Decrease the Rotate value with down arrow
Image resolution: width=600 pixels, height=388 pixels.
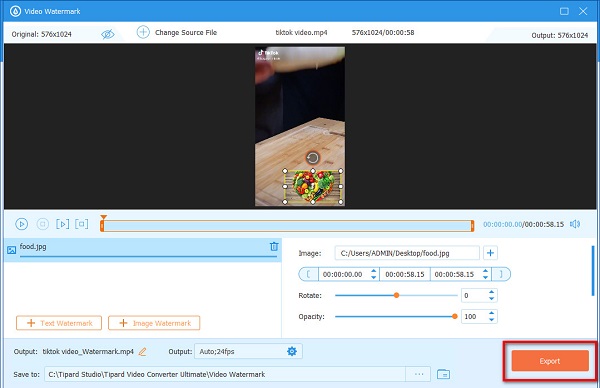click(x=492, y=299)
